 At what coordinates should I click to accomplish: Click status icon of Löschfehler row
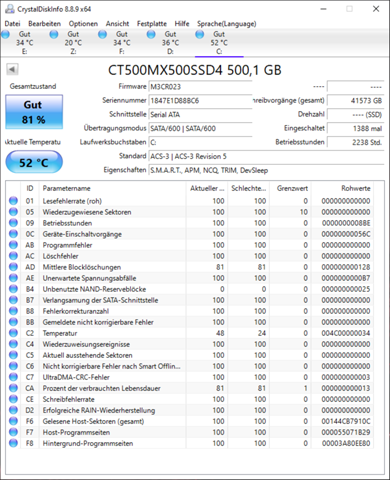pyautogui.click(x=13, y=256)
